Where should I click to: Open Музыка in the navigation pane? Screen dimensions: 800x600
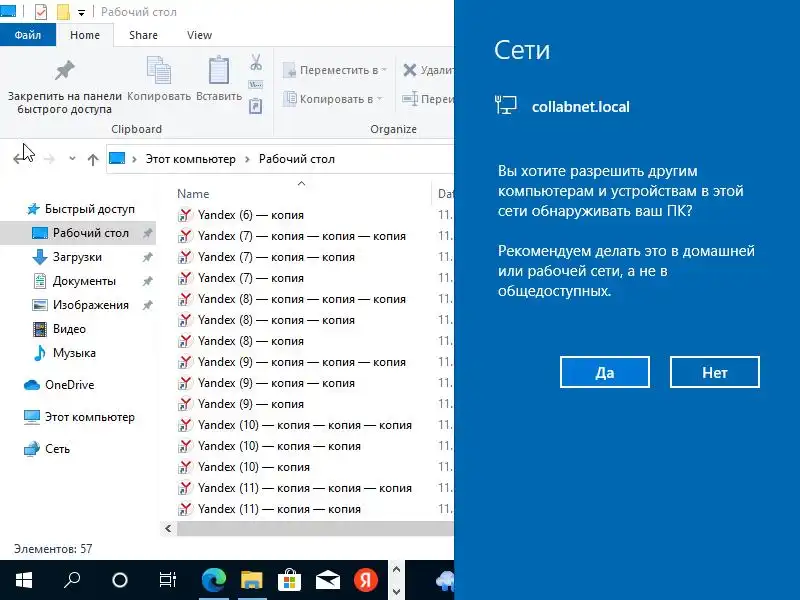coord(64,353)
